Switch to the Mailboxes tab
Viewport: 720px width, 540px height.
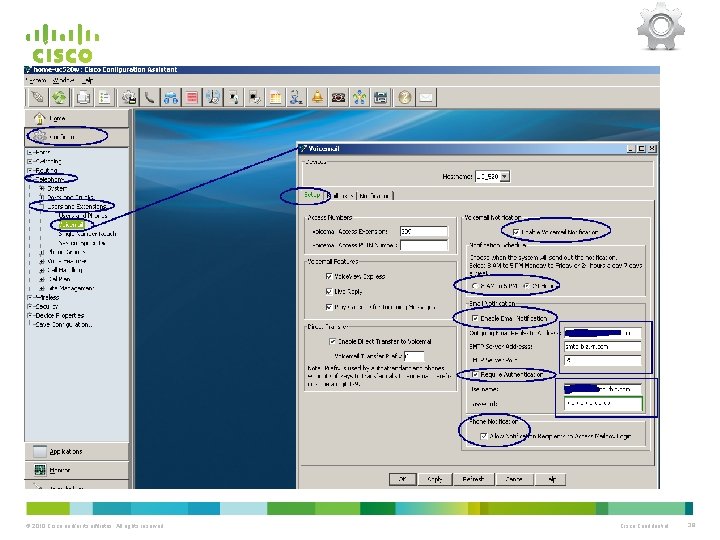[x=341, y=196]
